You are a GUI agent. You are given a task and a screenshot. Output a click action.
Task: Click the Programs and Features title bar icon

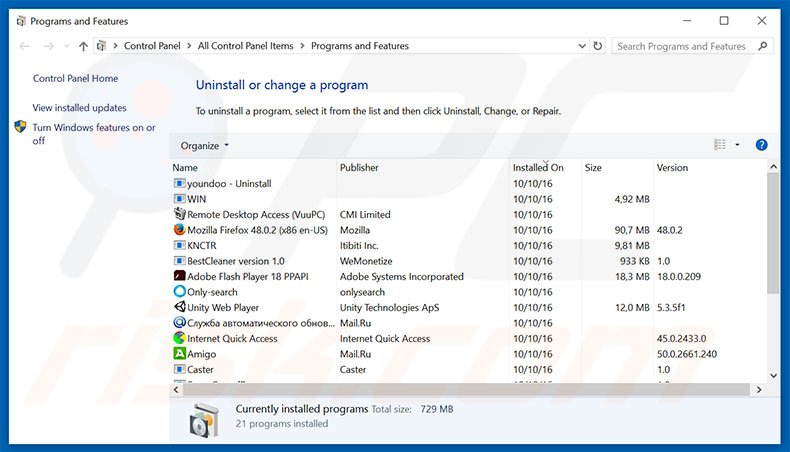[21, 21]
